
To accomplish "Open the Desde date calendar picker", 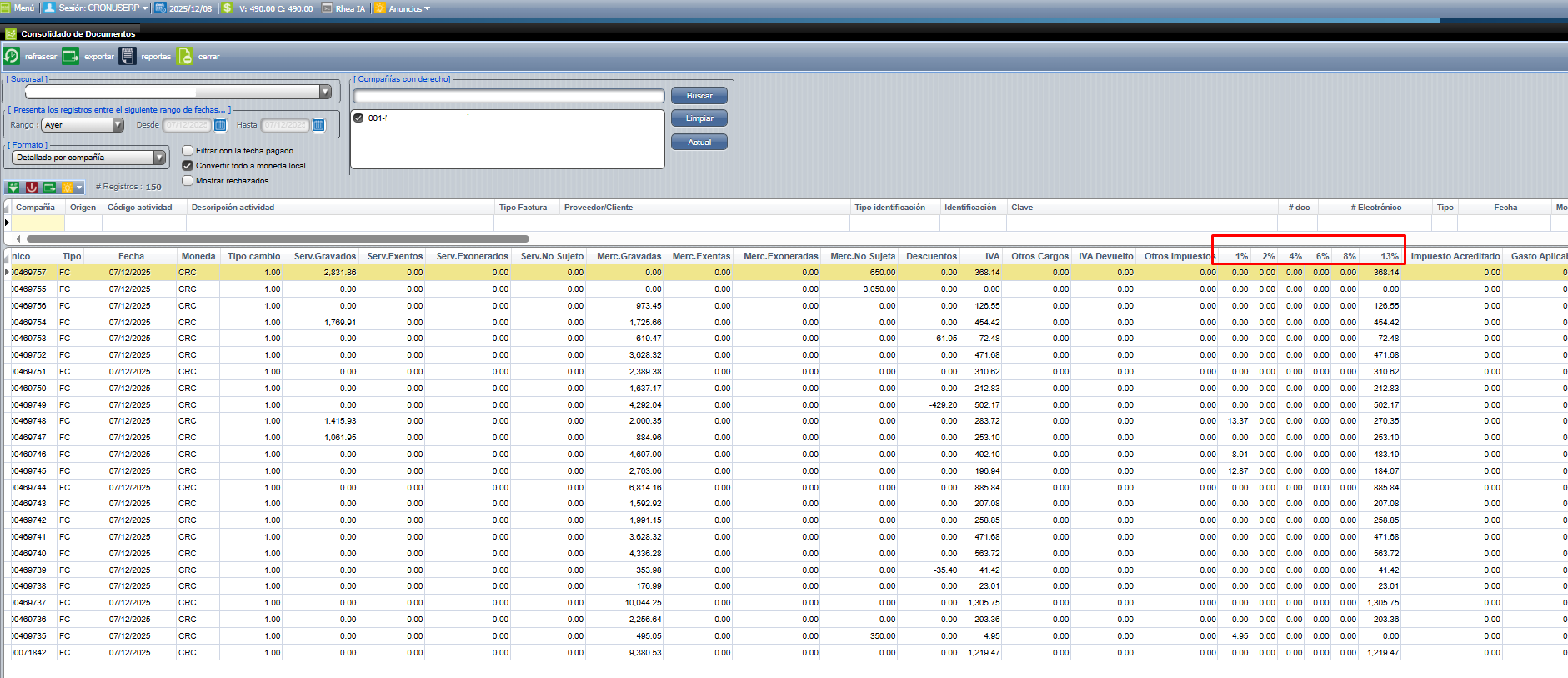I will (220, 125).
